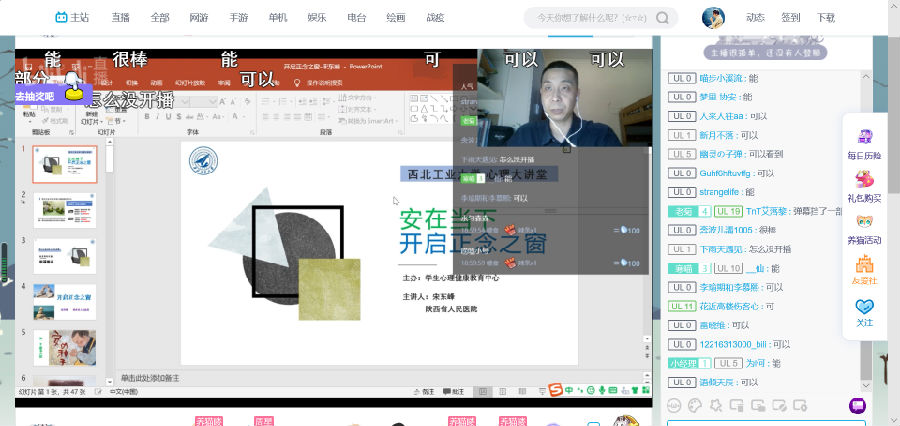Click the Sogou input method S icon

pyautogui.click(x=555, y=390)
